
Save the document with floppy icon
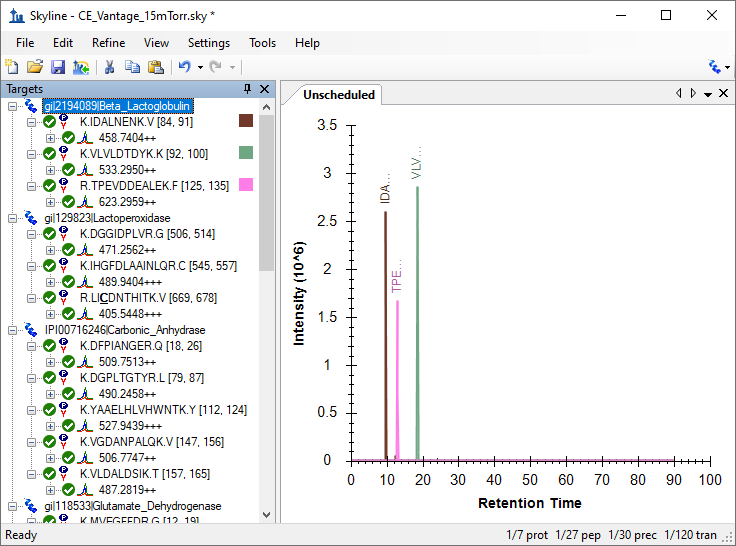(x=58, y=67)
